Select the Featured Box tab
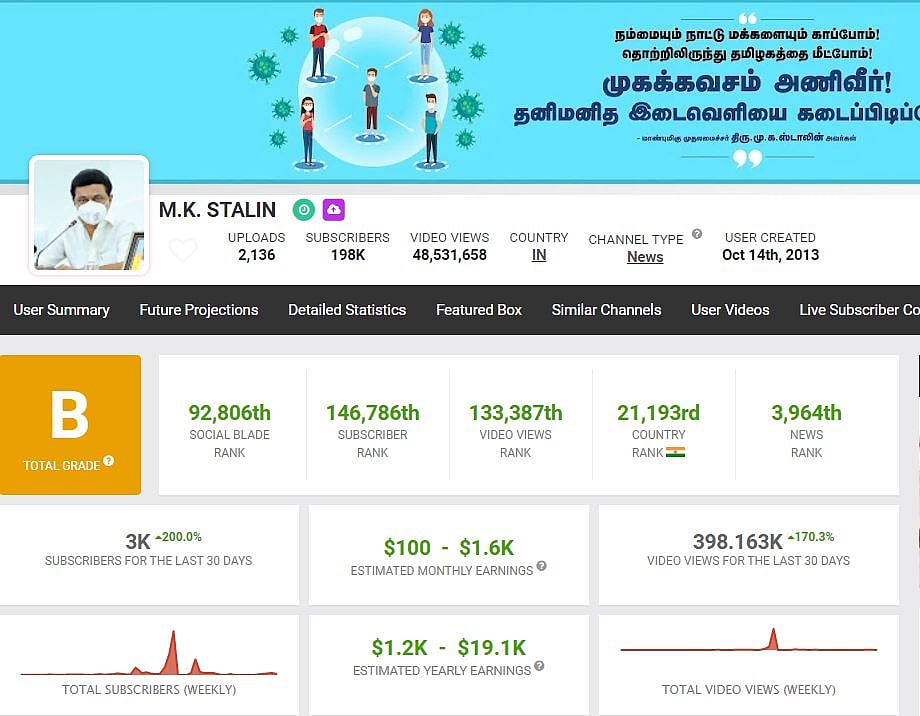The width and height of the screenshot is (920, 716). tap(479, 310)
